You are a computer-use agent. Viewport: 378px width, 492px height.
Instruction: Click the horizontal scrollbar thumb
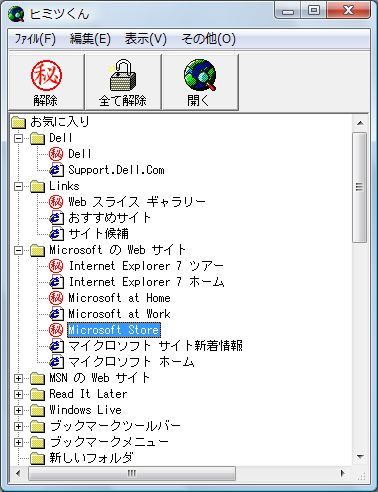click(132, 473)
